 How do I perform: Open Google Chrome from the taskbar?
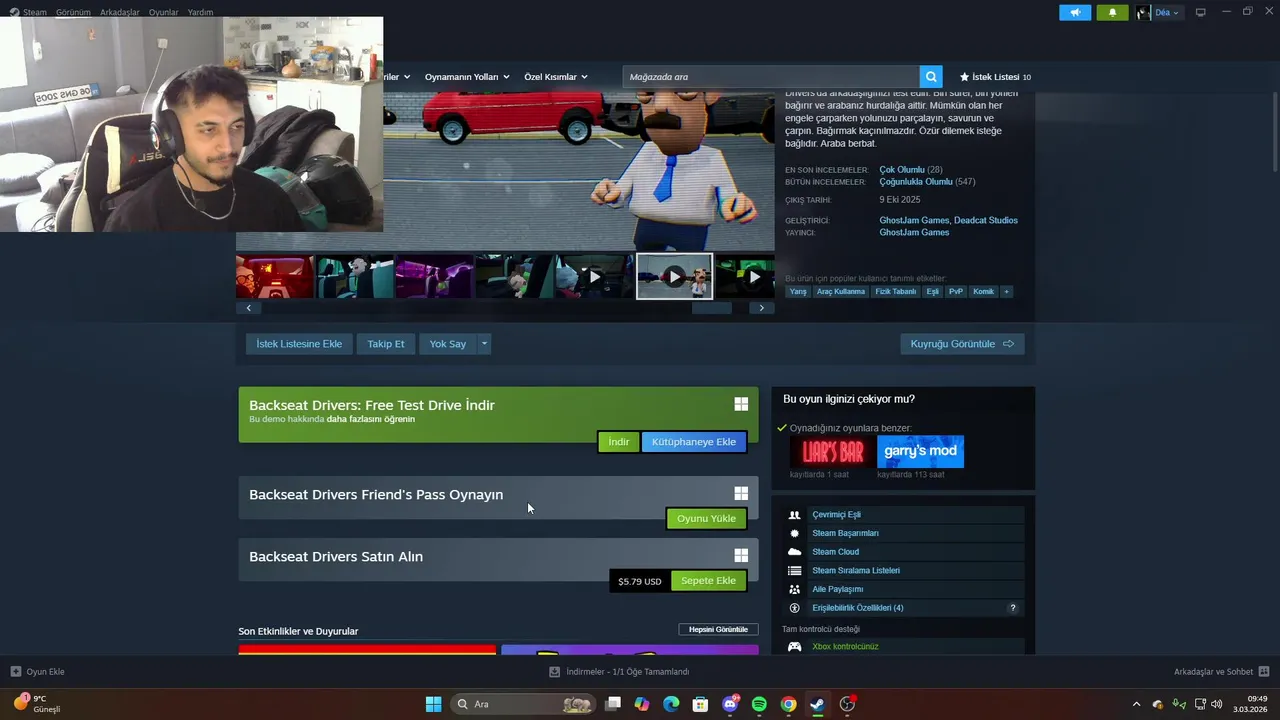pos(788,704)
